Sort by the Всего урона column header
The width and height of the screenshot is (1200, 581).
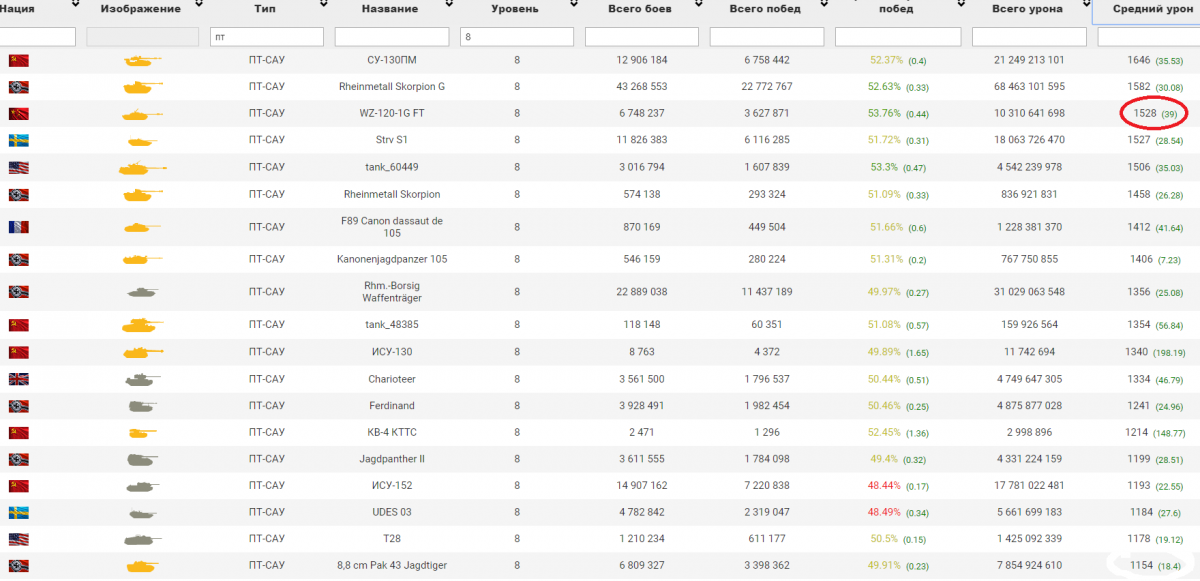point(1027,9)
